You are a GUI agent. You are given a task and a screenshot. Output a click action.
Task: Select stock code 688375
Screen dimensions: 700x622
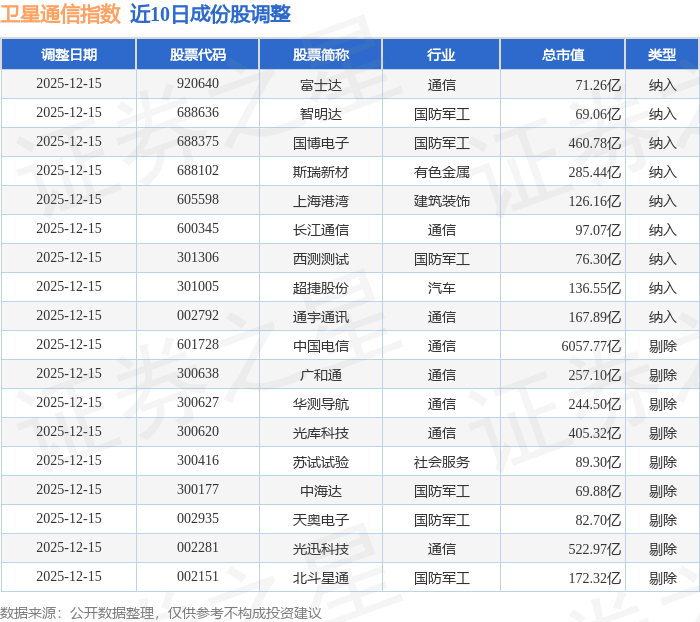(198, 142)
